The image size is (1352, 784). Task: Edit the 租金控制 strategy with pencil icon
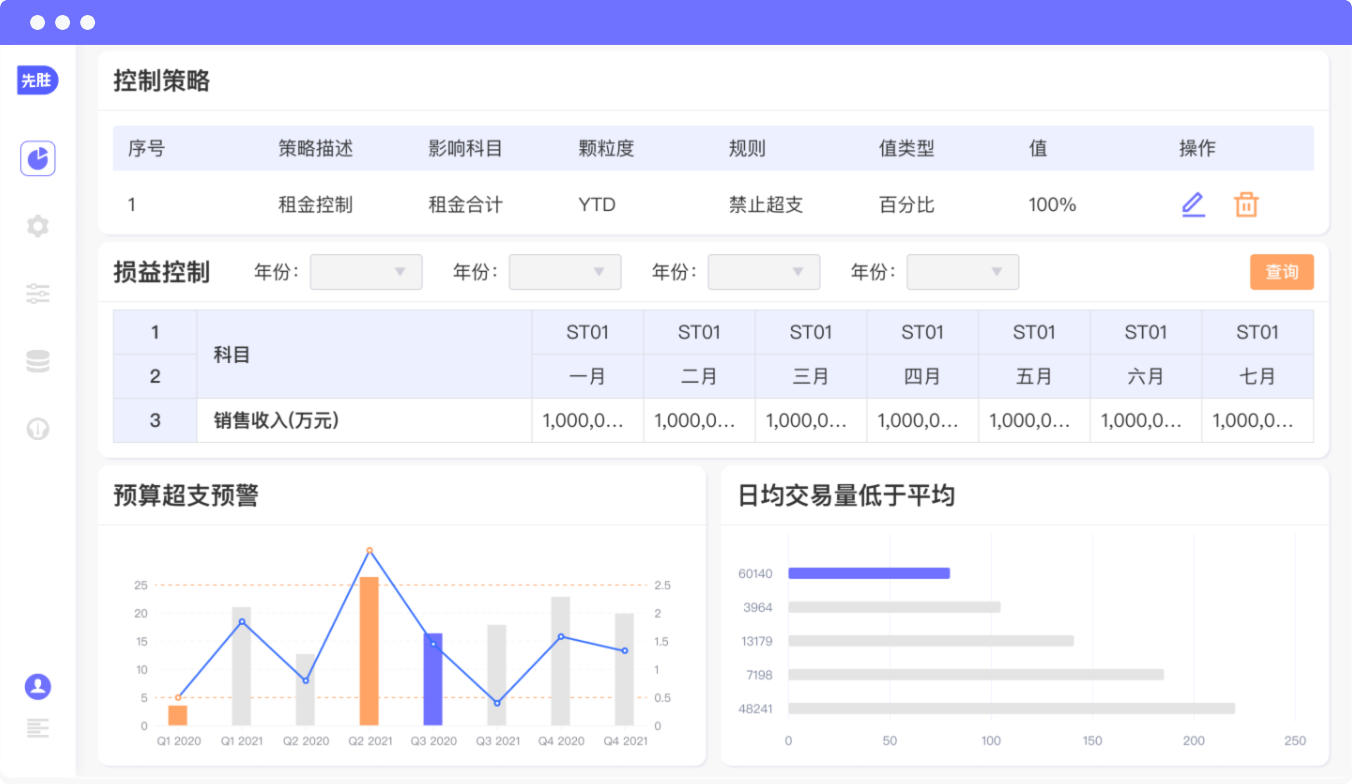(1193, 205)
